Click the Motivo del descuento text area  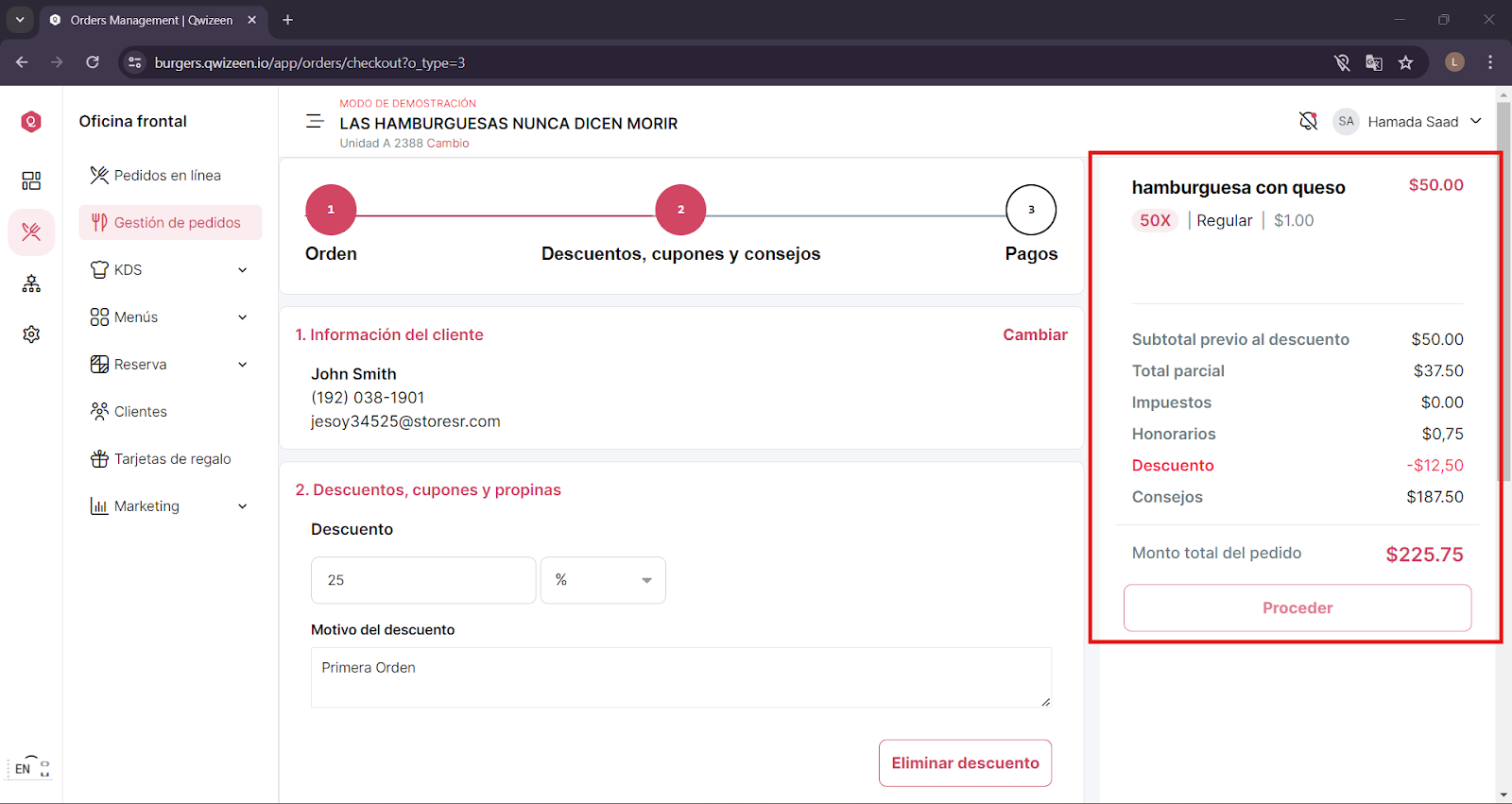(x=681, y=677)
